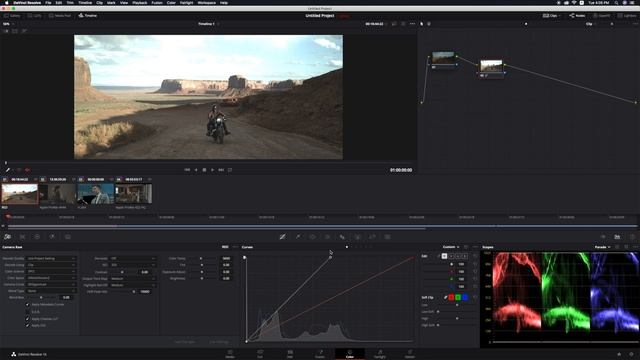Screen dimensions: 640x360
Task: Select clip 03 thumbnail of man in suit
Action: point(96,193)
